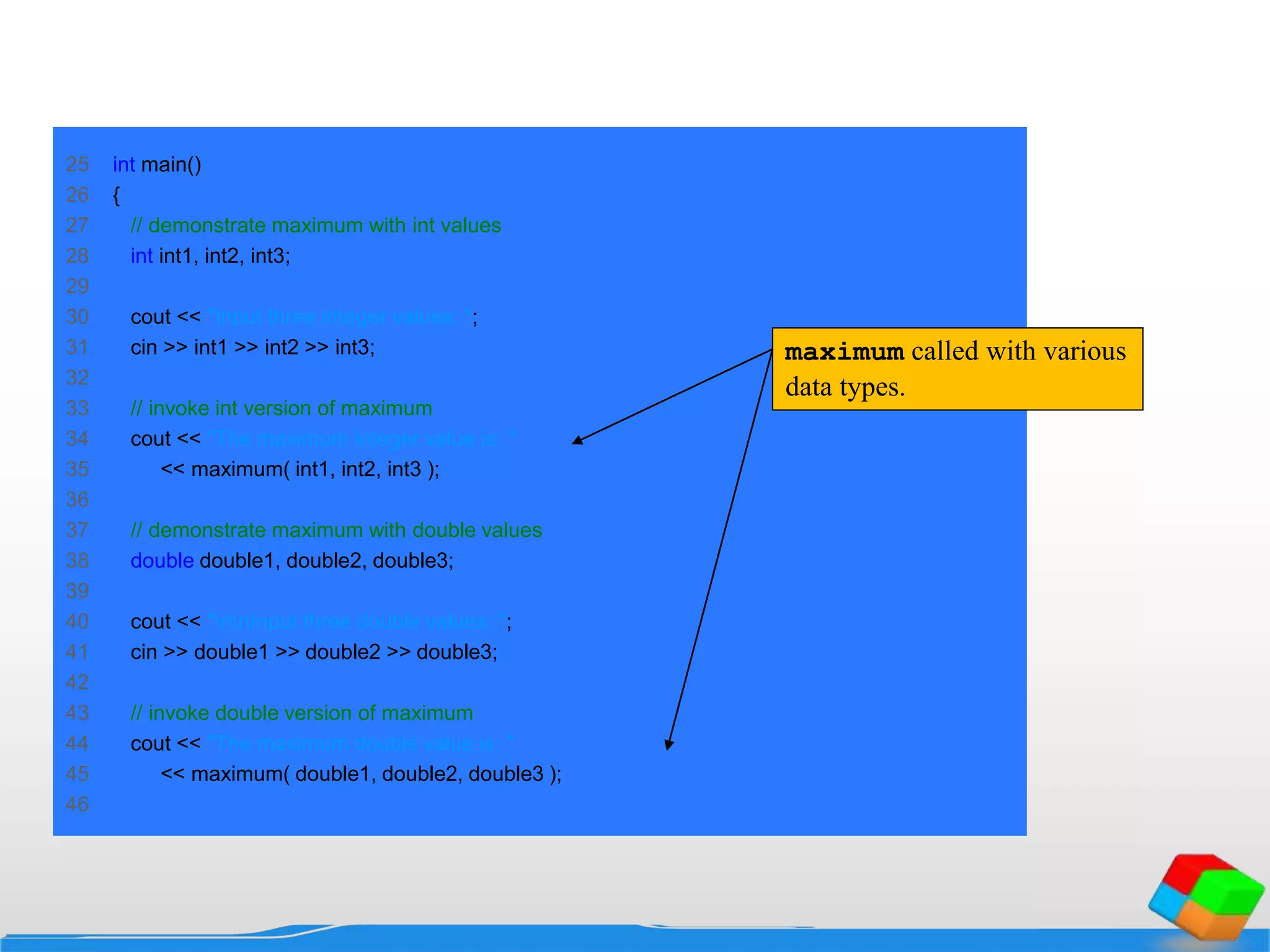Select comment 'invoke double version of maximum'
1270x952 pixels.
point(301,713)
